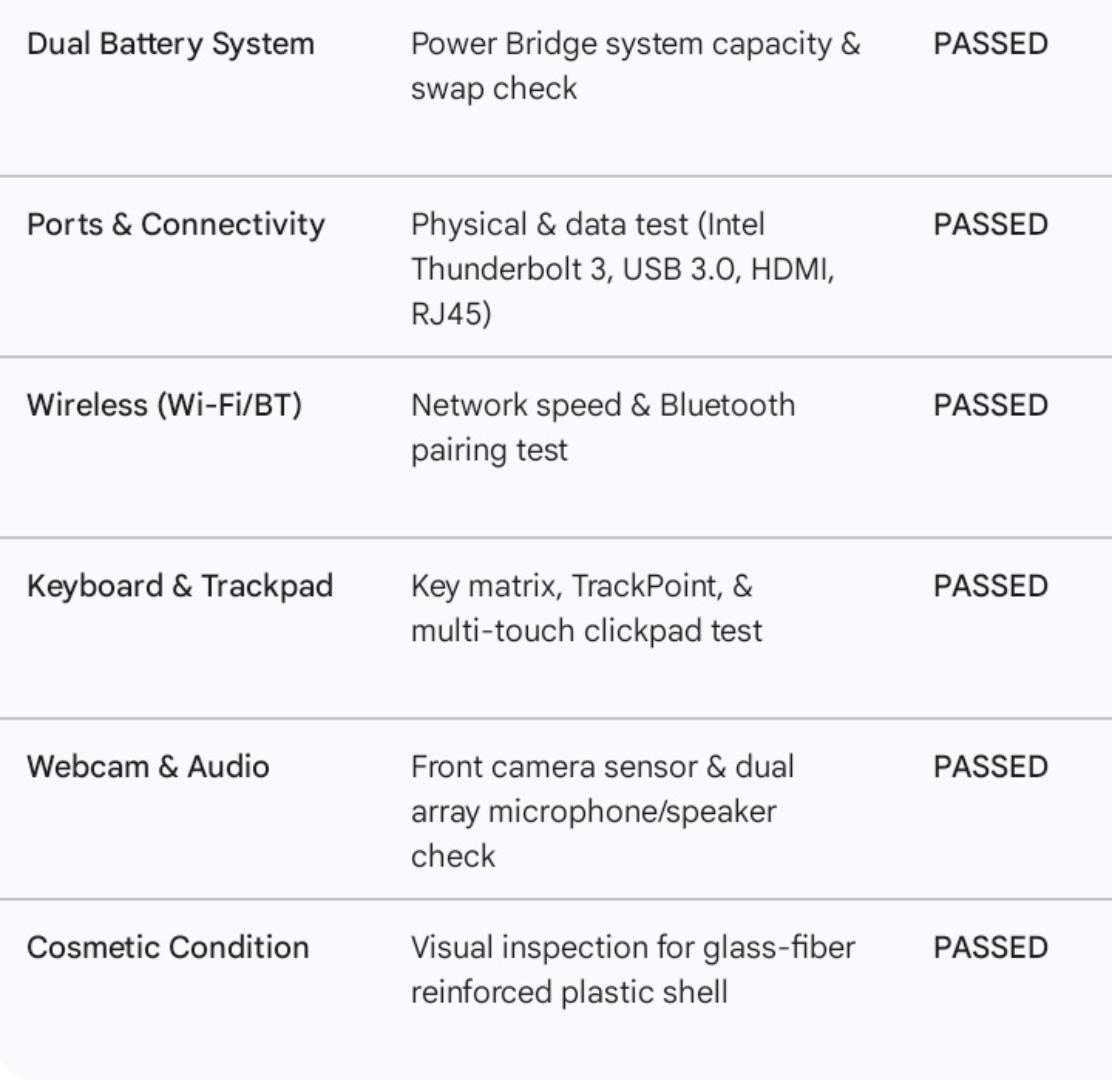Click the Thunderbolt 3, USB 3.0 test description
Viewport: 1112px width, 1080px height.
point(623,269)
